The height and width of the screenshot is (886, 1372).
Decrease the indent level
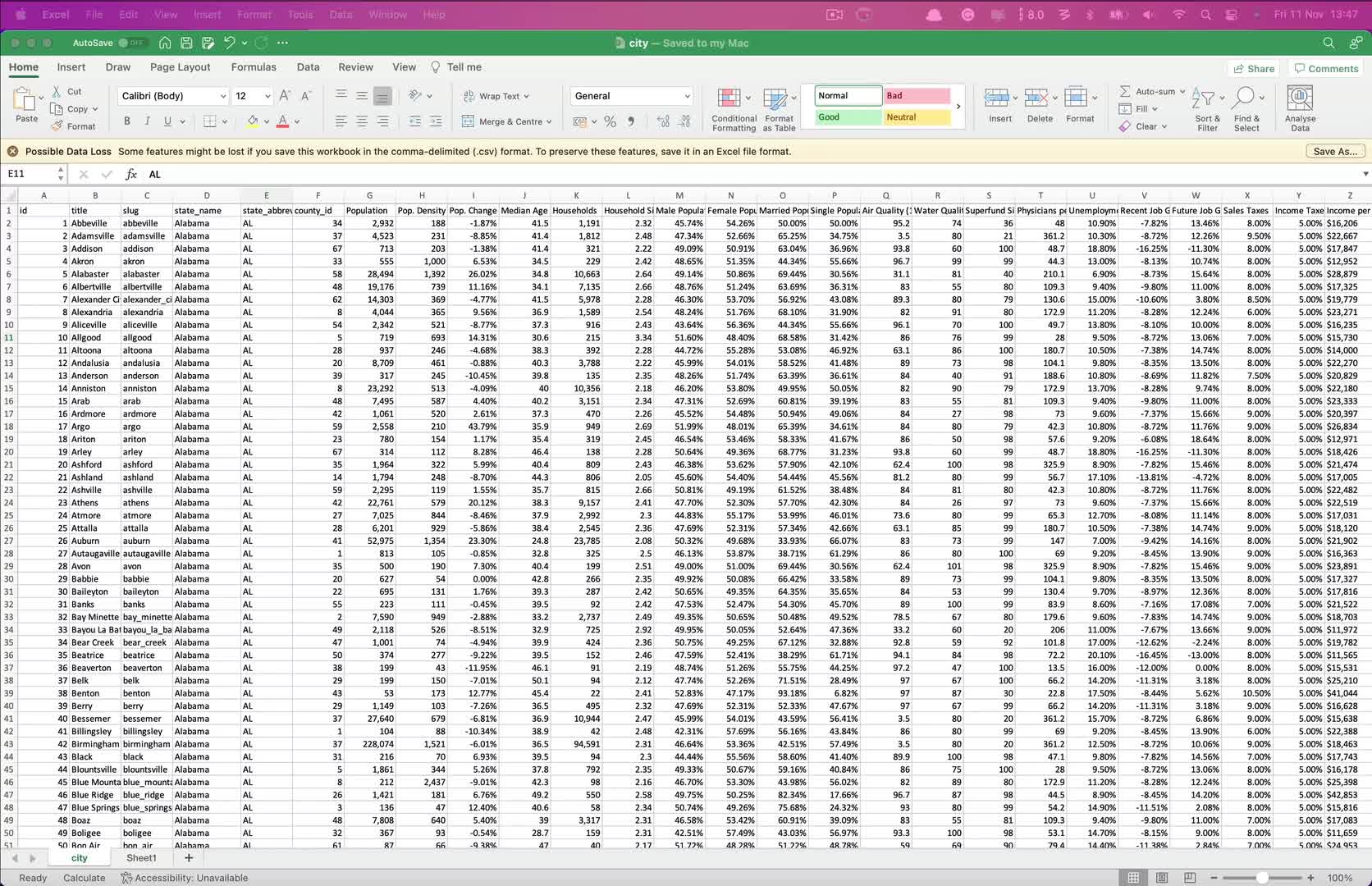click(x=415, y=121)
